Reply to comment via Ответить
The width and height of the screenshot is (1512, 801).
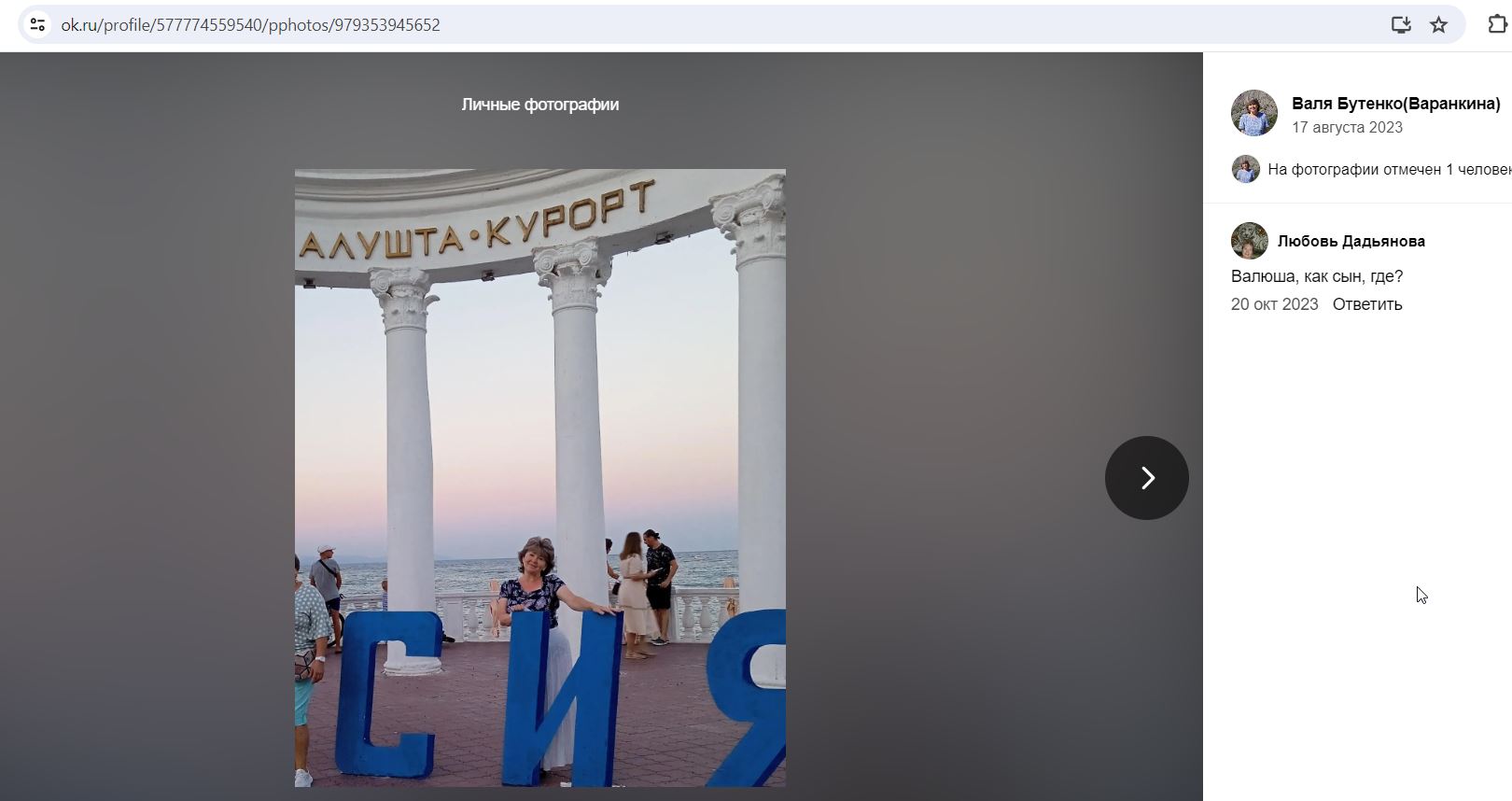(x=1366, y=304)
